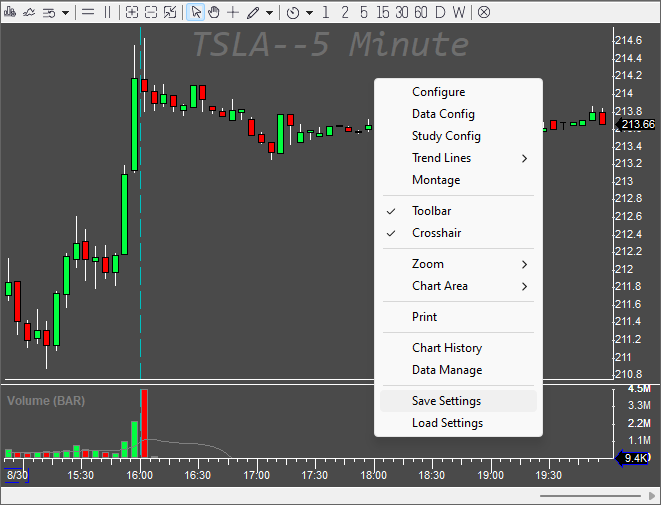Click the zoom-to-fit reset icon
This screenshot has width=661, height=505.
tap(170, 12)
